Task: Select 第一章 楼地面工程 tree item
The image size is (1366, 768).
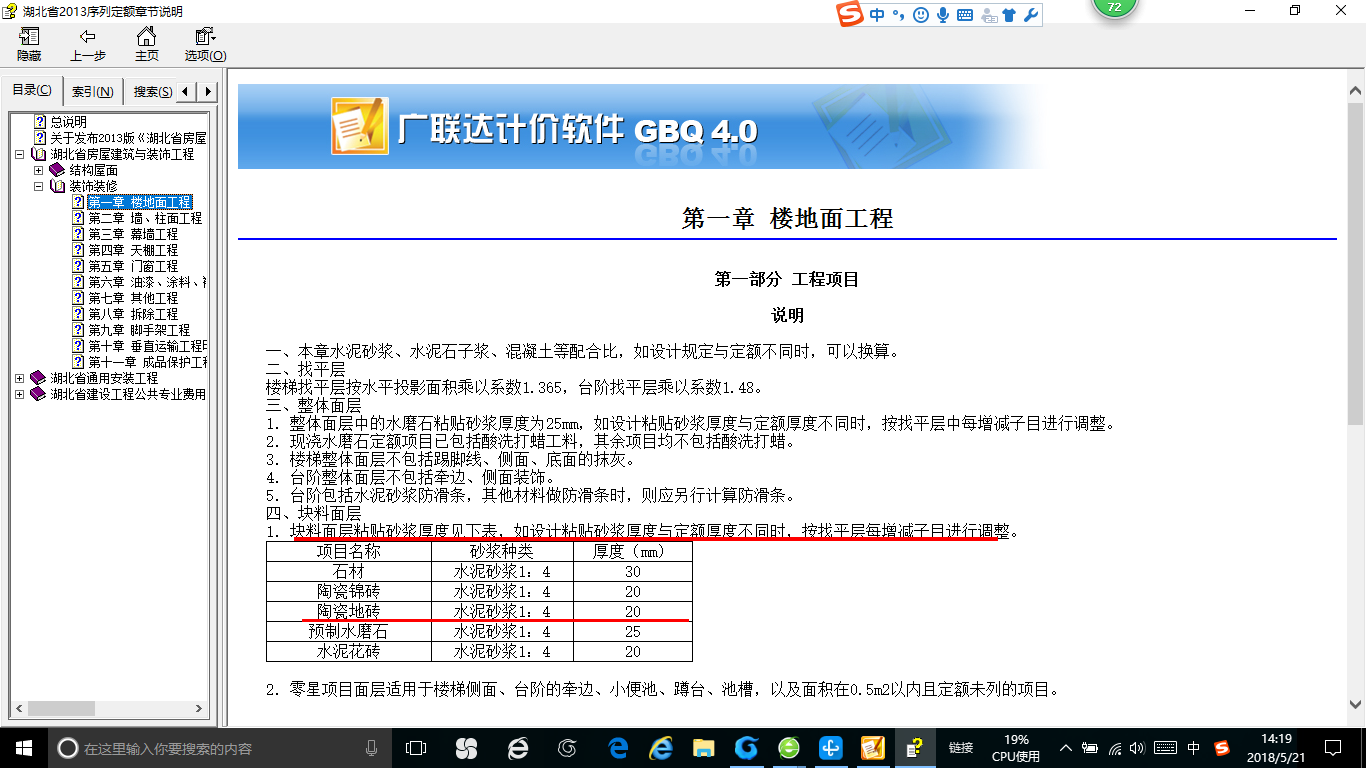Action: pos(139,202)
